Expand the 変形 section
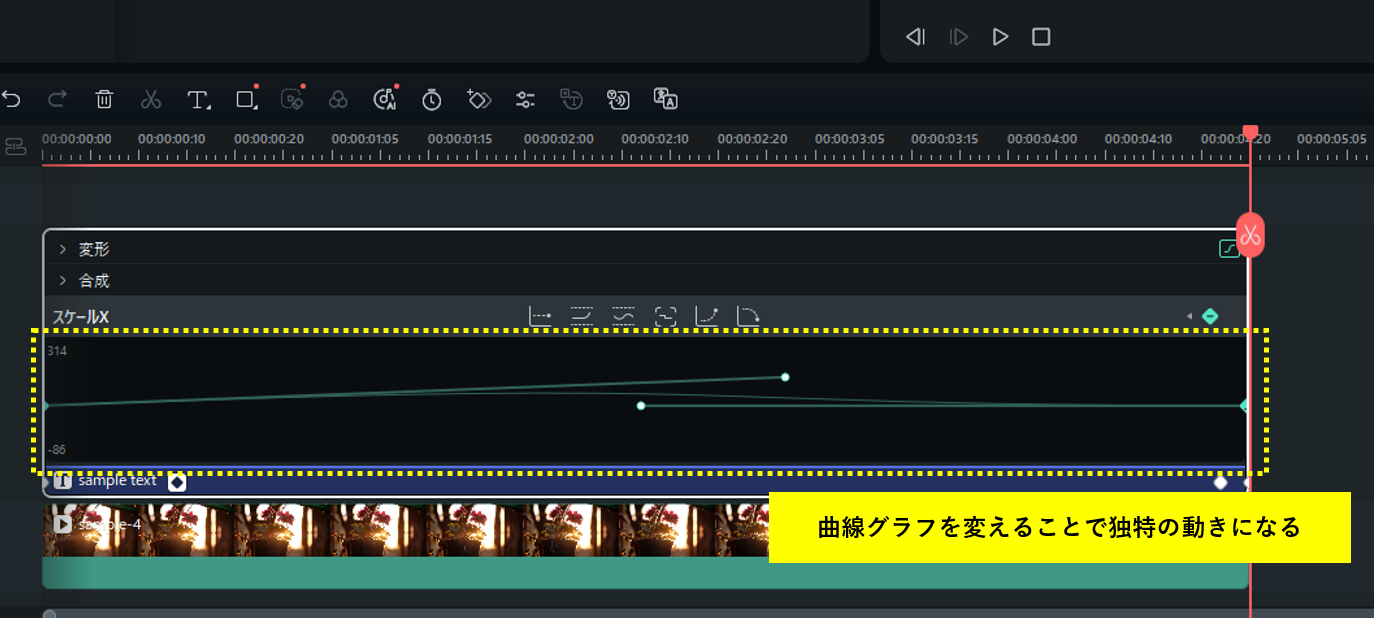 tap(63, 248)
